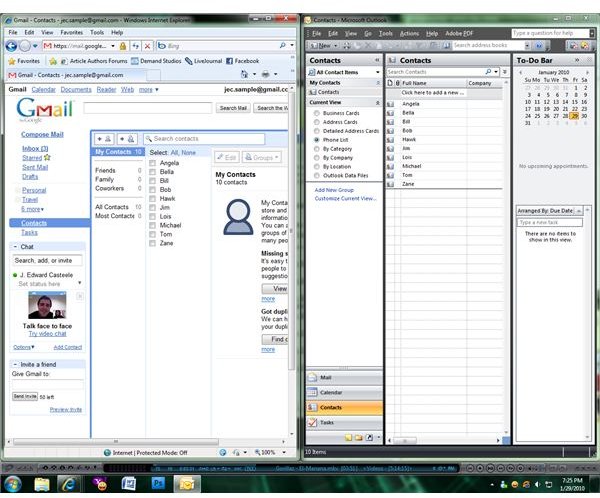Screen dimensions: 600x498
Task: Click the Outlook address book icon in toolbar
Action: [447, 46]
